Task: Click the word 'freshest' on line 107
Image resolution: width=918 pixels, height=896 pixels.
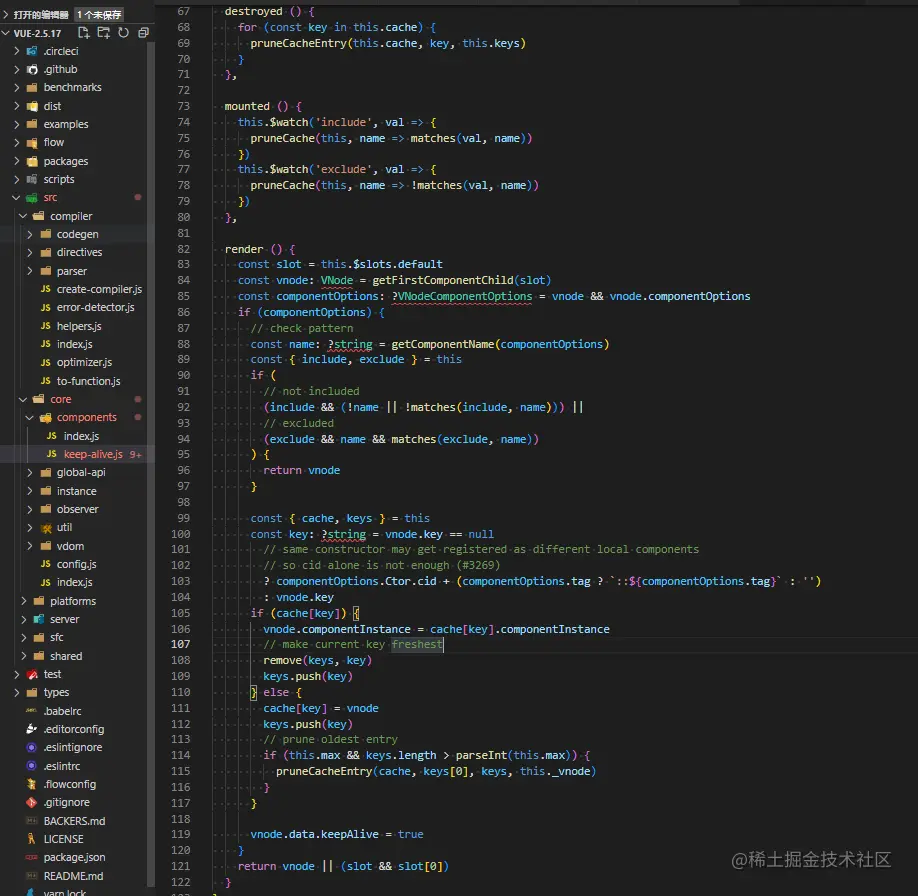Action: tap(417, 644)
